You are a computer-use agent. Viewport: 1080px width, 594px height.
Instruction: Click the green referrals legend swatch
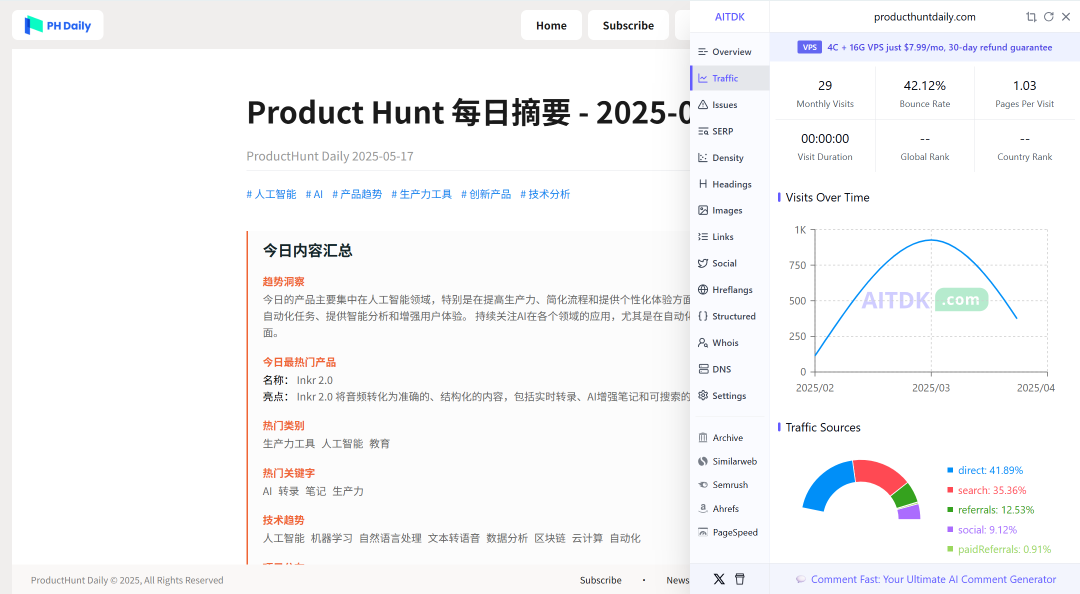click(x=951, y=510)
